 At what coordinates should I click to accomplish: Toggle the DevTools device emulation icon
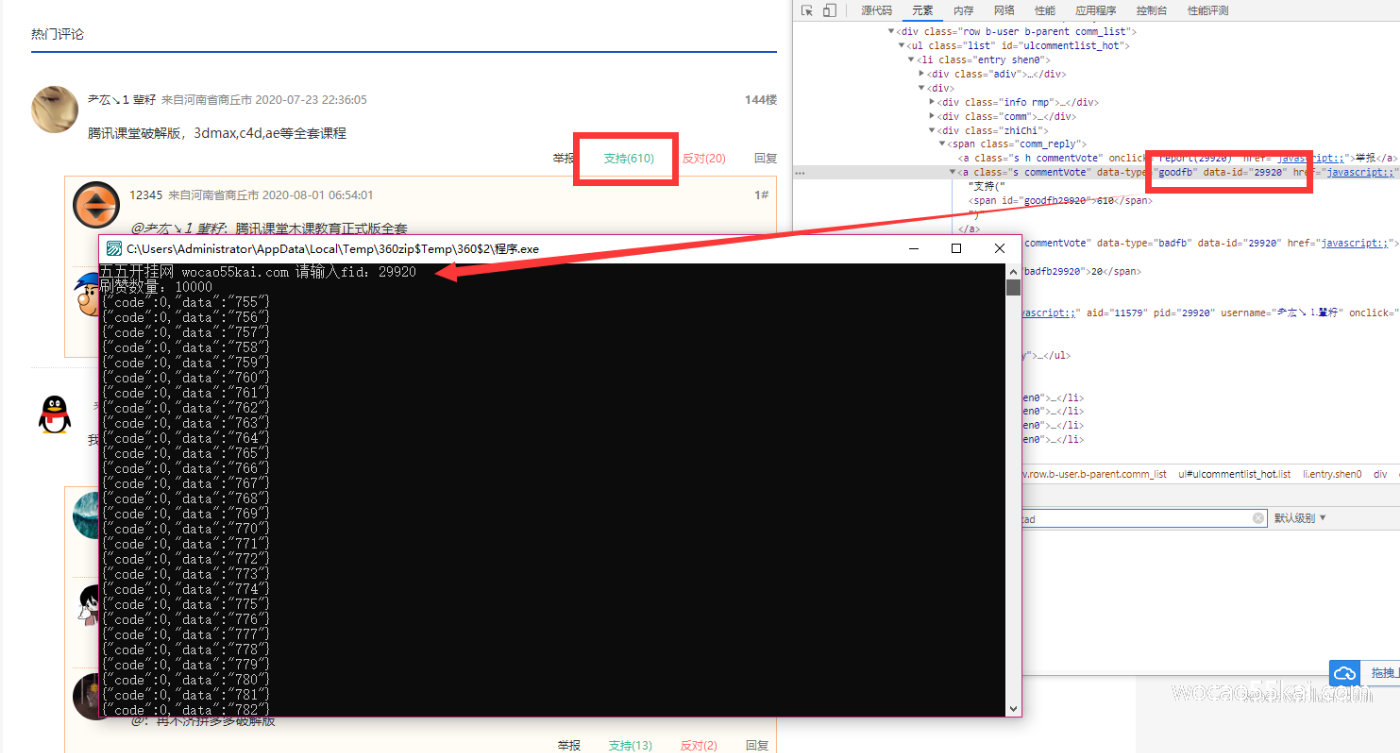pyautogui.click(x=829, y=10)
